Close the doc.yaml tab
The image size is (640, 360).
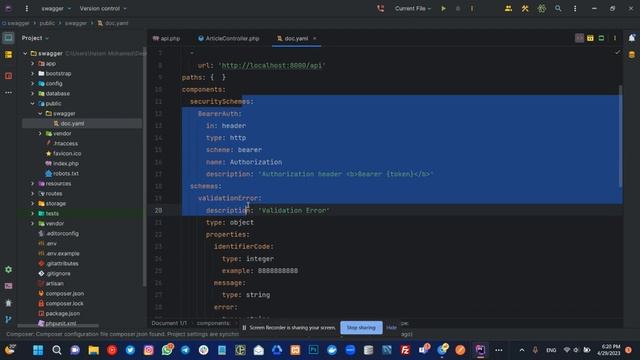[x=315, y=38]
